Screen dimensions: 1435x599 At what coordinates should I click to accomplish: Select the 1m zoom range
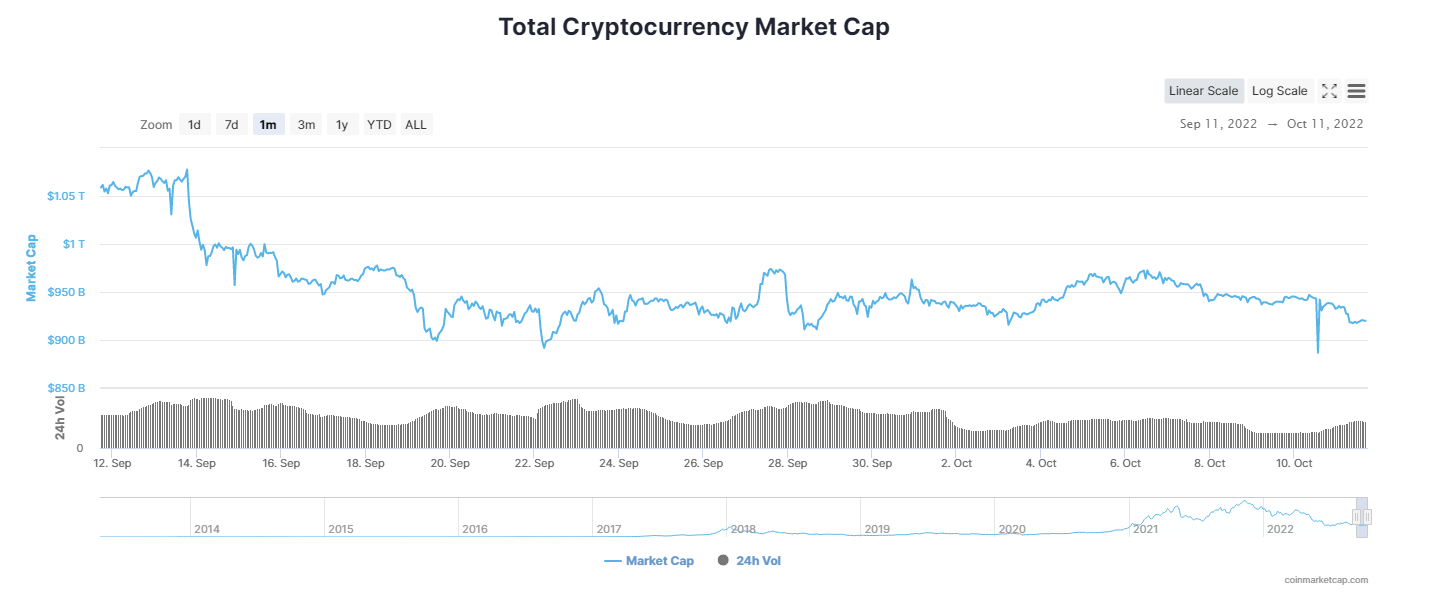point(268,125)
